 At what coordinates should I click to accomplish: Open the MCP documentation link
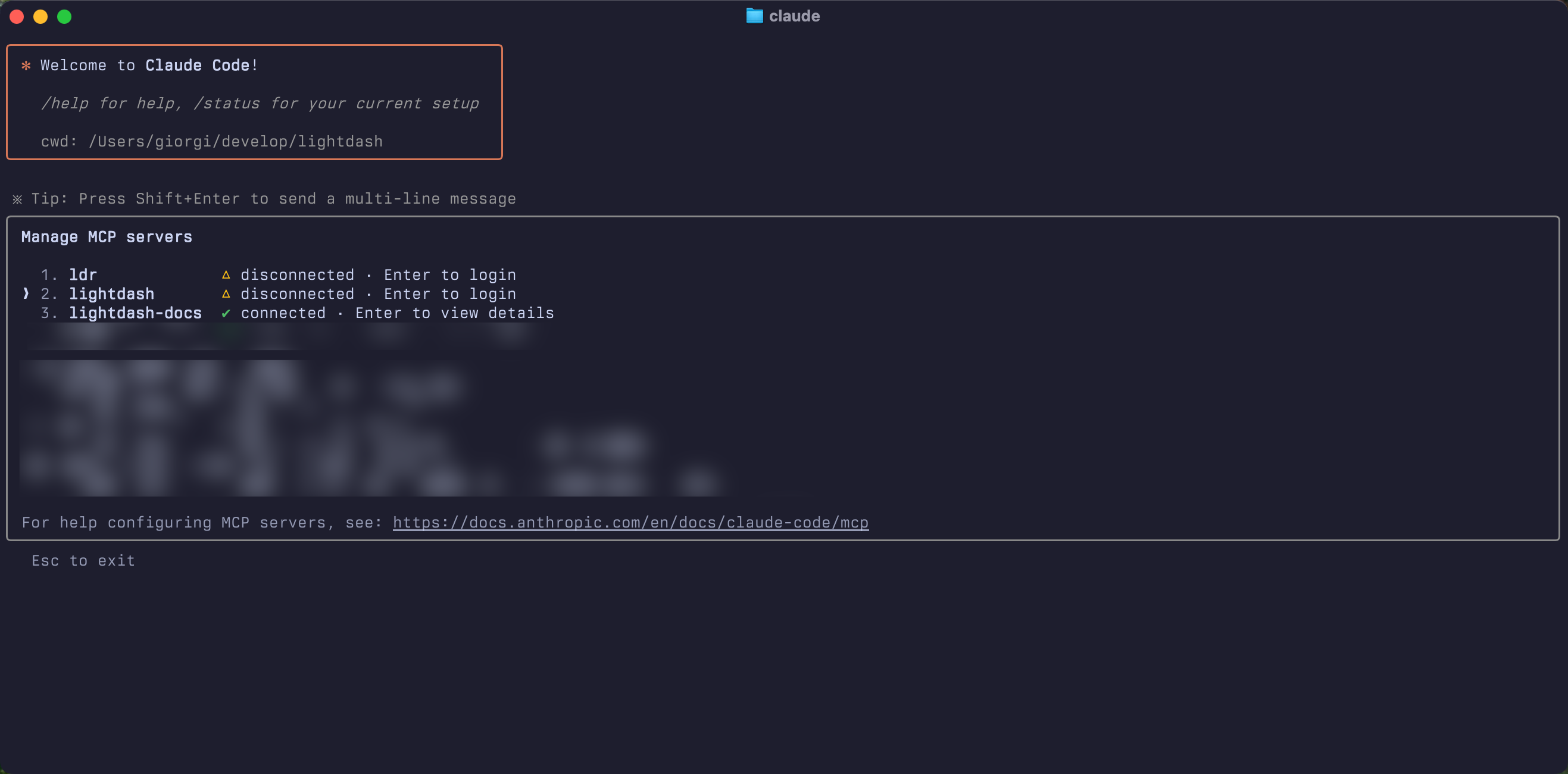point(630,523)
